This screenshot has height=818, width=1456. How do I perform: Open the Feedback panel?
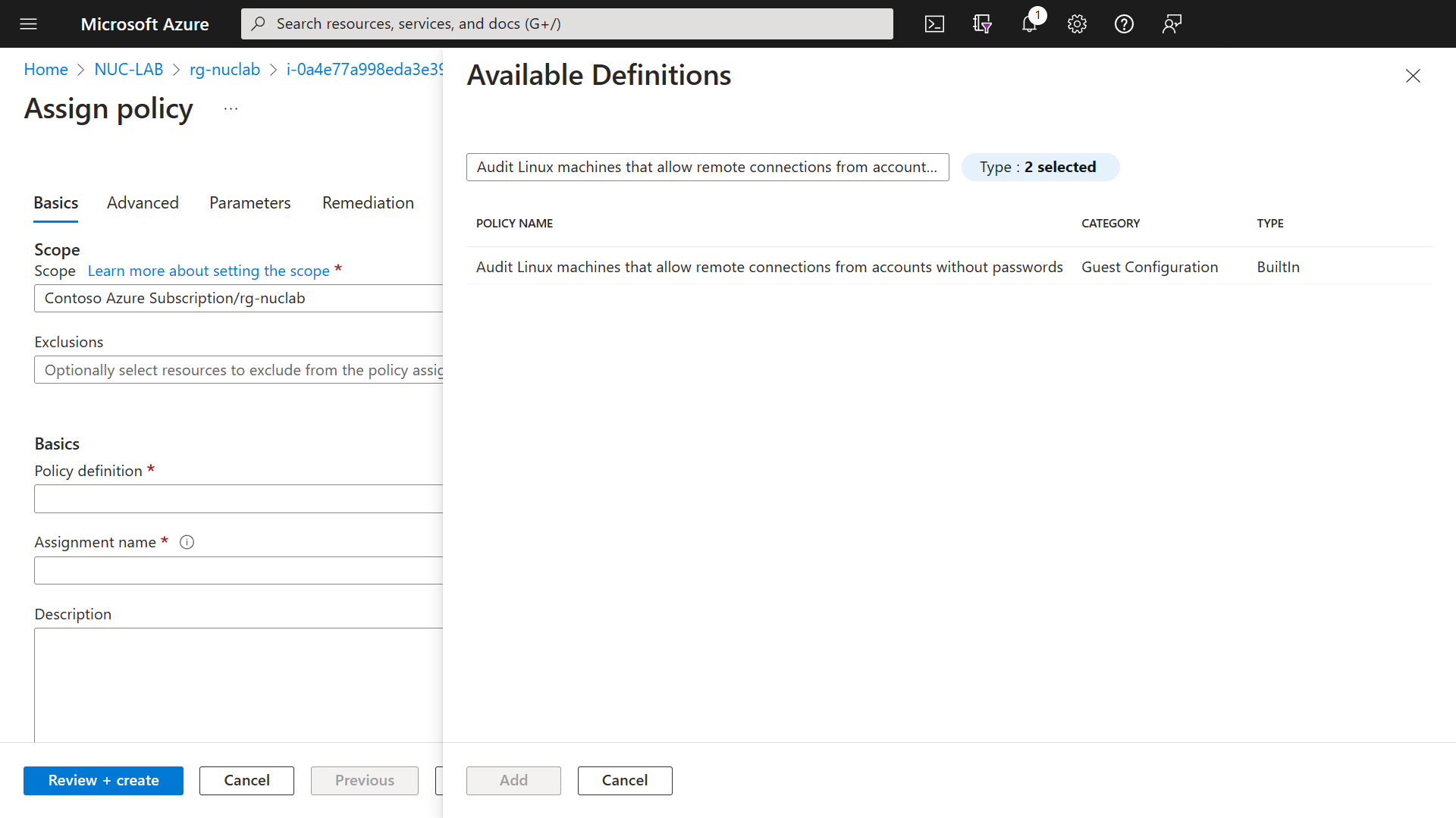pyautogui.click(x=1171, y=24)
